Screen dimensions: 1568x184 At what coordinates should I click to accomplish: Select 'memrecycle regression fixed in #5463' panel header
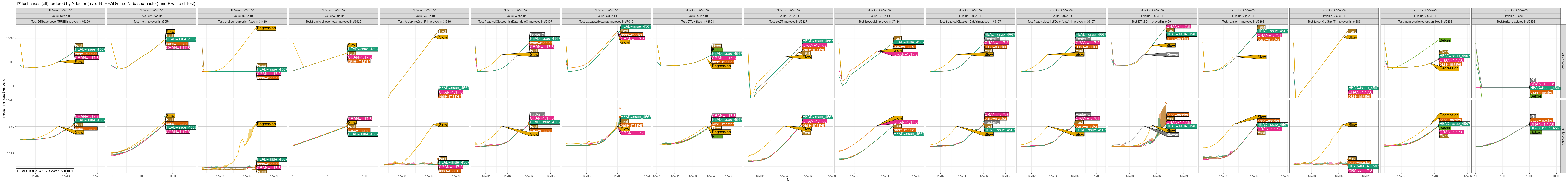coord(1424,21)
